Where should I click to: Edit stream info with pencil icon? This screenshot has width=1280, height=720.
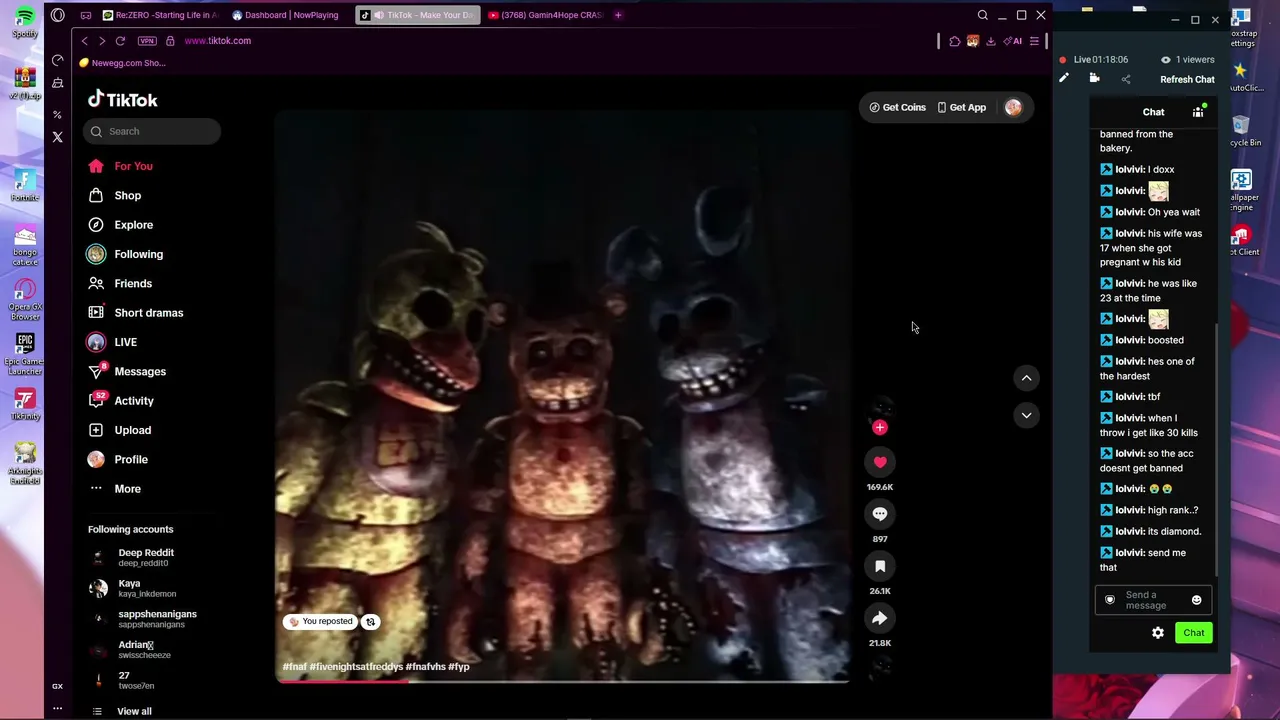point(1064,79)
